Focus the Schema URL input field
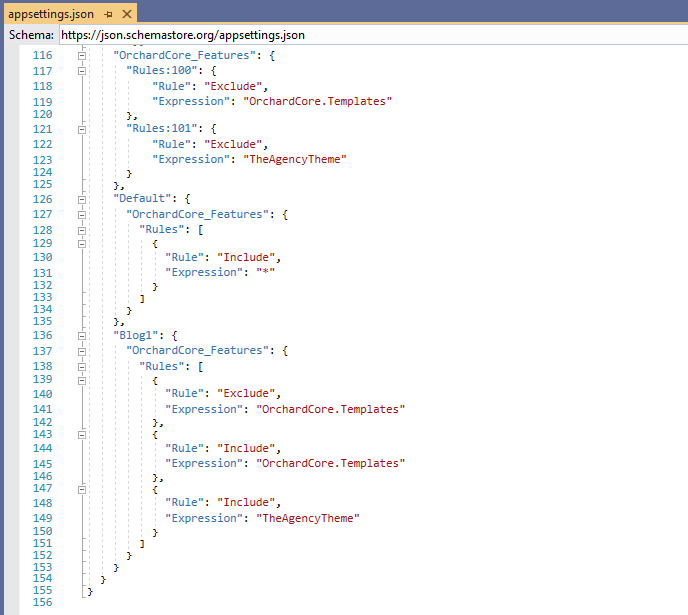Screen dimensions: 688x615 click(373, 35)
